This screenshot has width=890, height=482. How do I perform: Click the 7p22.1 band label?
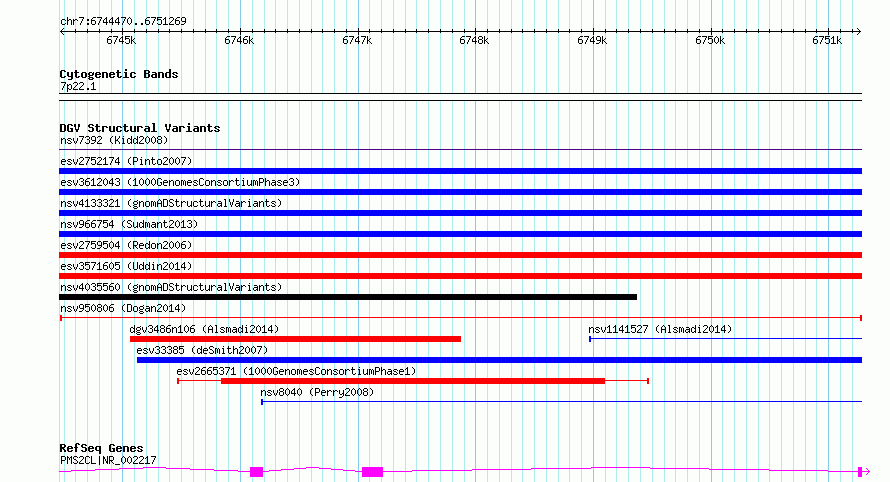(x=78, y=86)
